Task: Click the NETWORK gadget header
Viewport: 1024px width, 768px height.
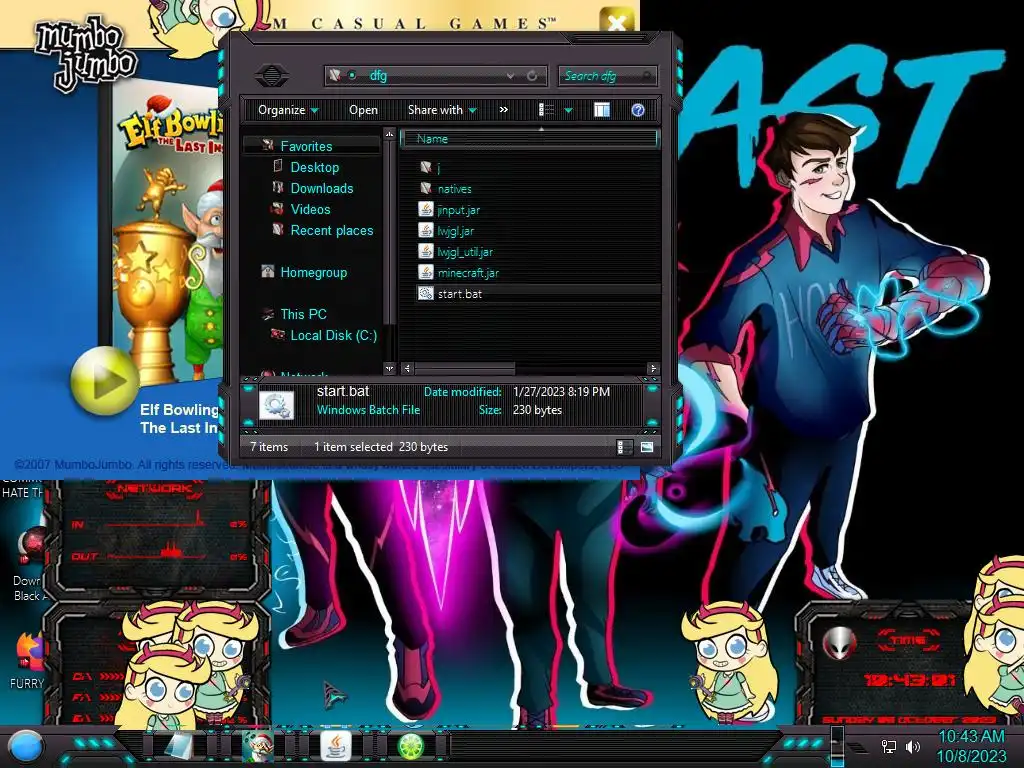Action: click(154, 488)
